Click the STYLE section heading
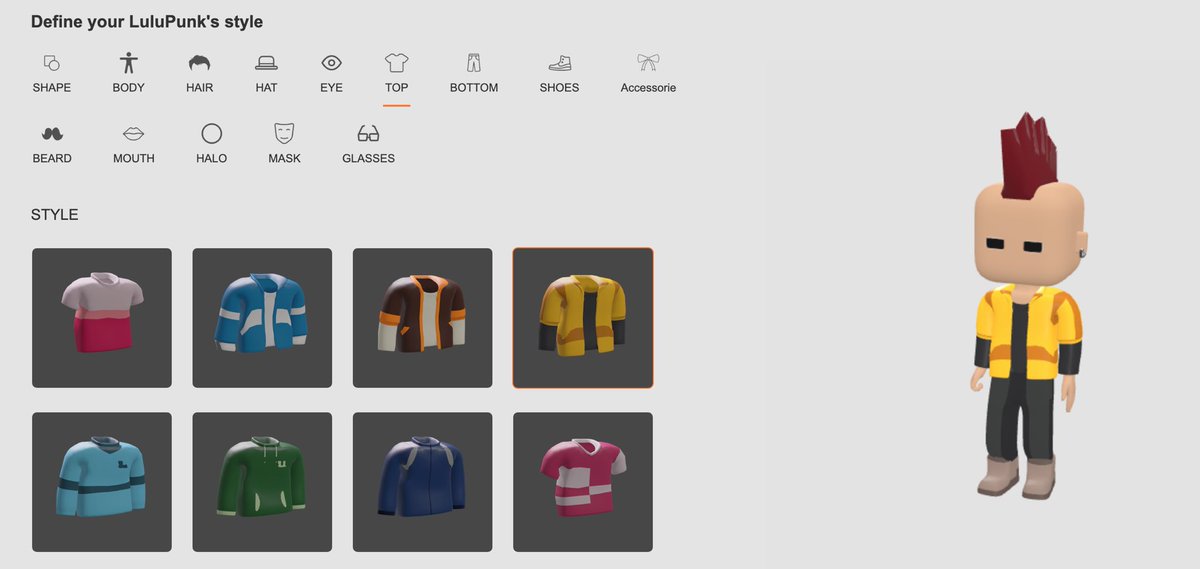1200x569 pixels. [55, 215]
